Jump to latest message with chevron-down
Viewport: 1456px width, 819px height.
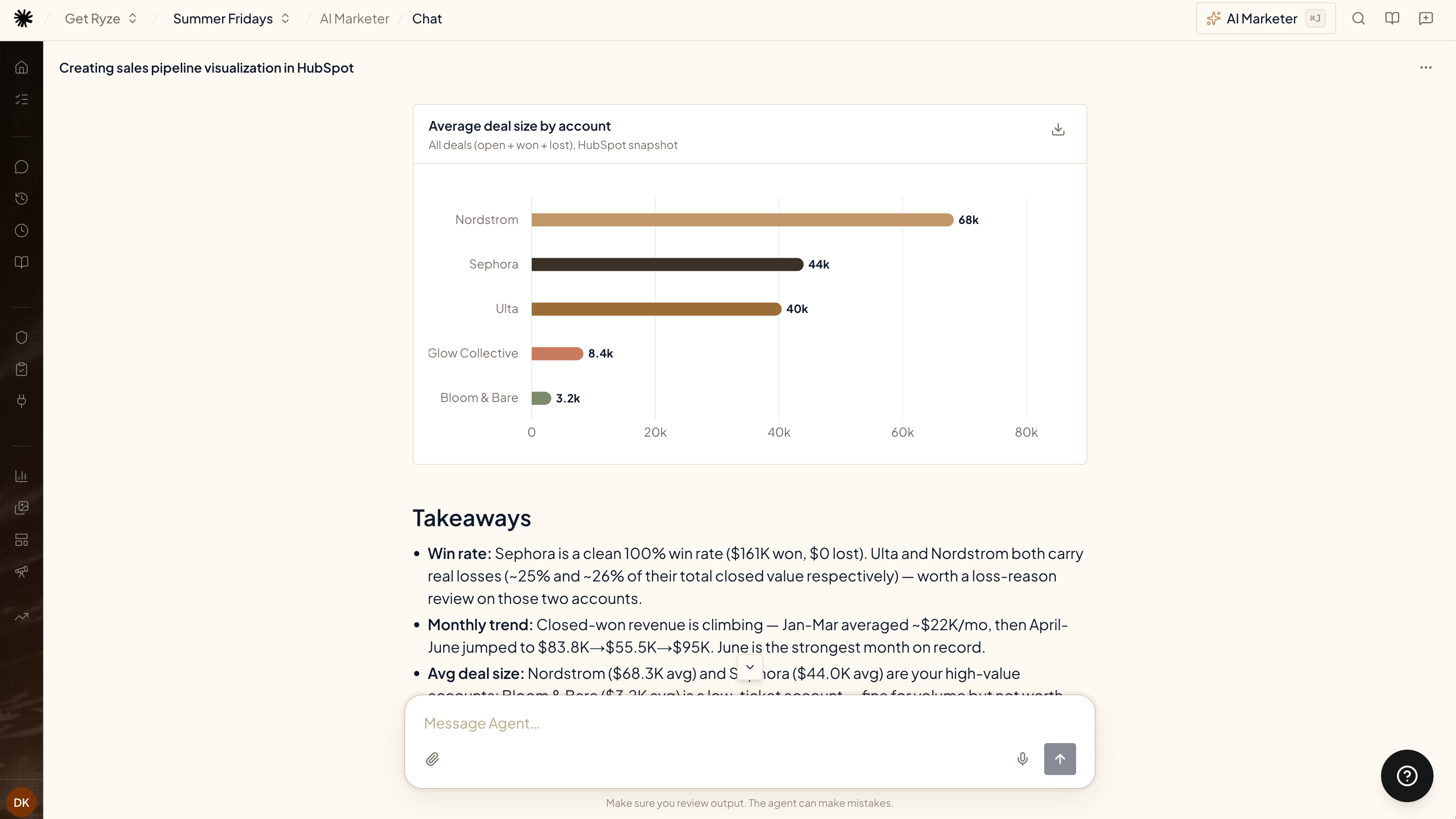point(750,667)
